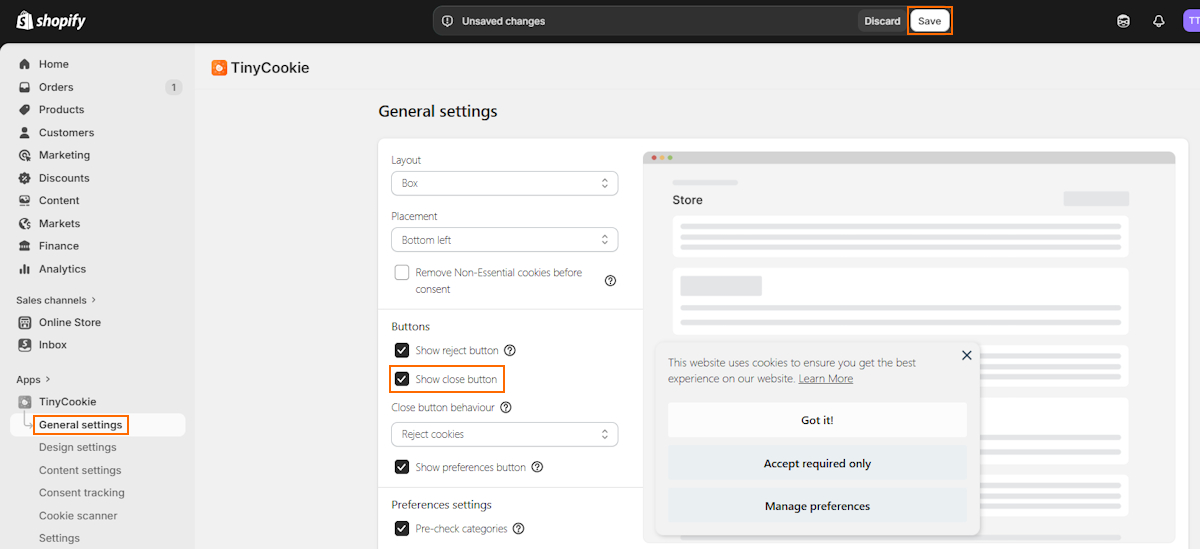Click the Content icon in sidebar
Screen dimensions: 1200x549
(x=25, y=200)
